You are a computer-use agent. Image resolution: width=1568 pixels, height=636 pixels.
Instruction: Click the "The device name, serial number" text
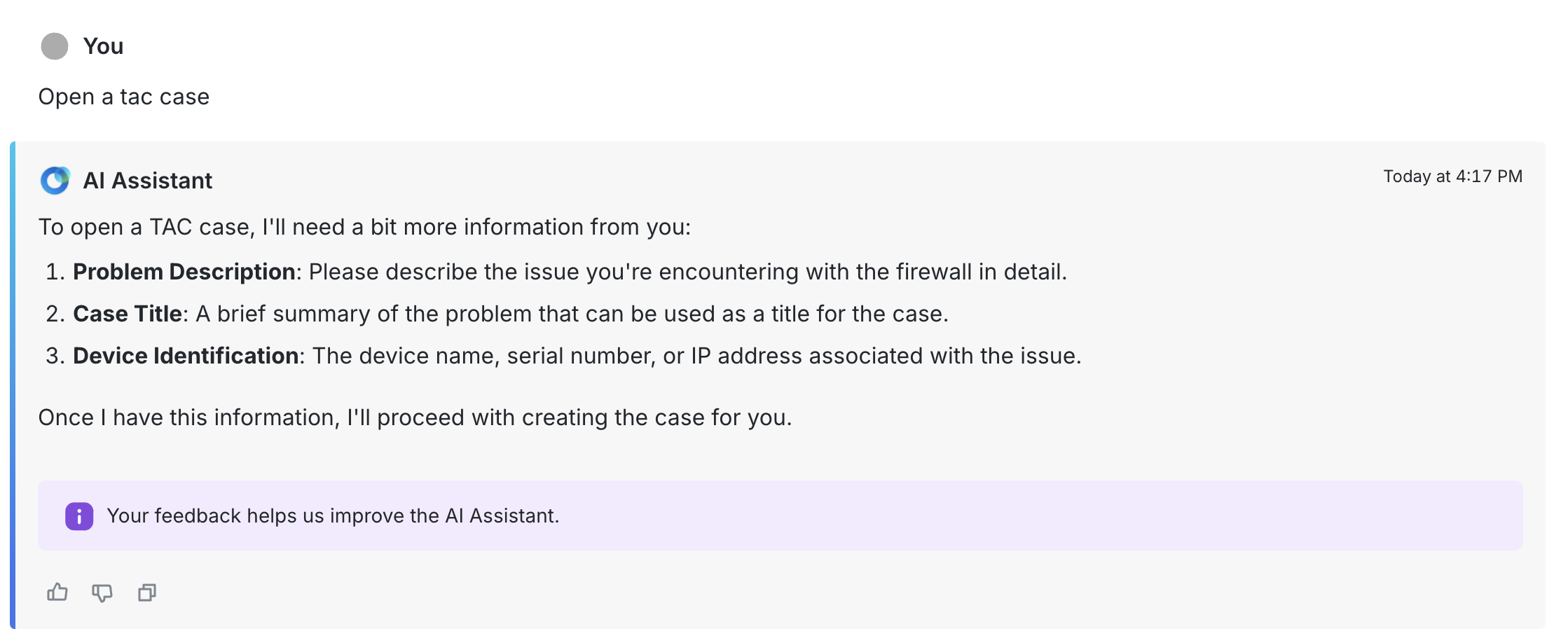point(696,356)
